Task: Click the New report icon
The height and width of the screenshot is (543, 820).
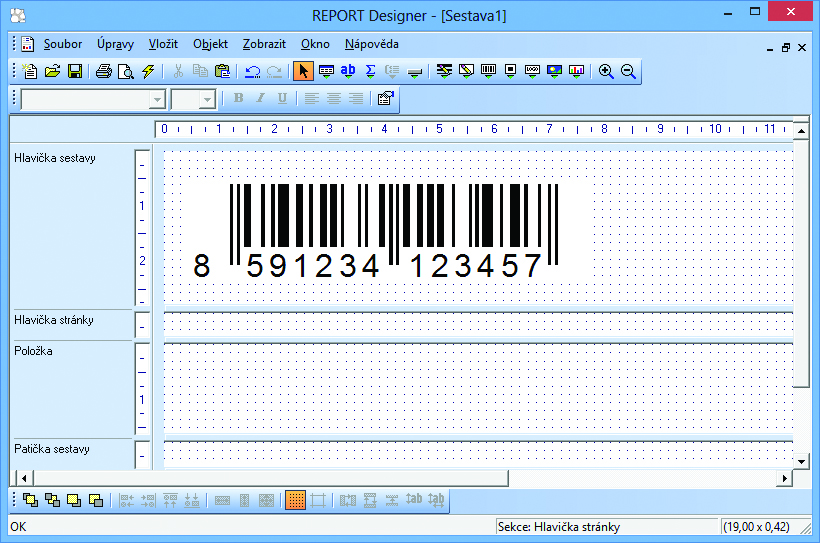Action: click(30, 71)
